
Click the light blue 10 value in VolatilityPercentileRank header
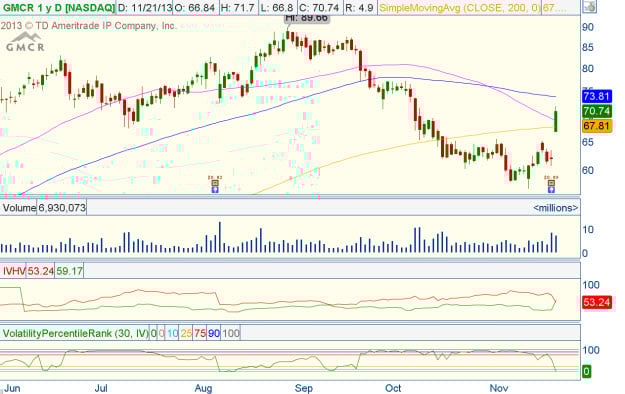tap(172, 333)
